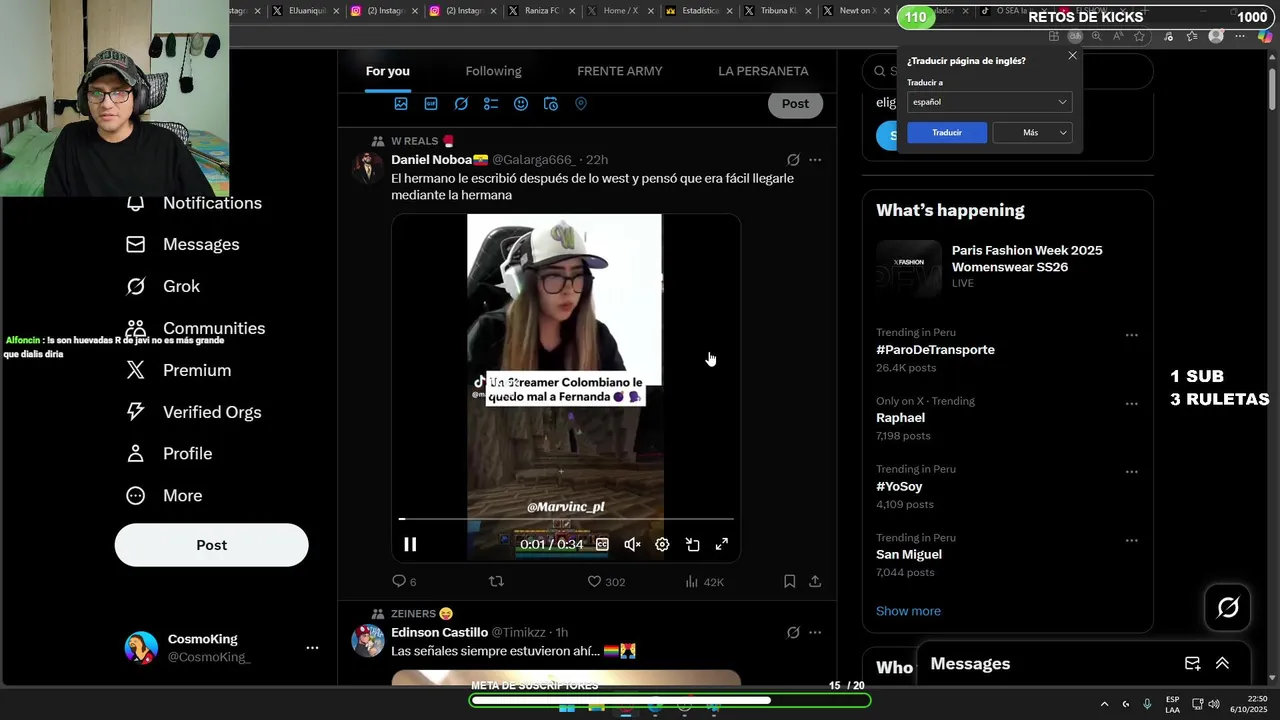1280x720 pixels.
Task: Open Edinson Castillo's profile avatar
Action: click(367, 640)
